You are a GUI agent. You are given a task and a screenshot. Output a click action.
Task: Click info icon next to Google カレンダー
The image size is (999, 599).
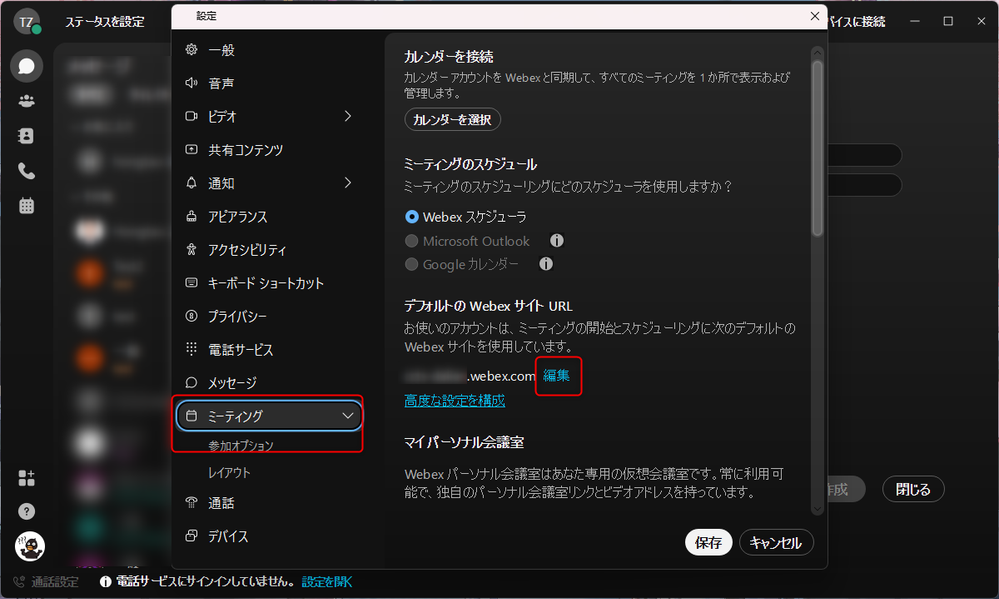(546, 264)
